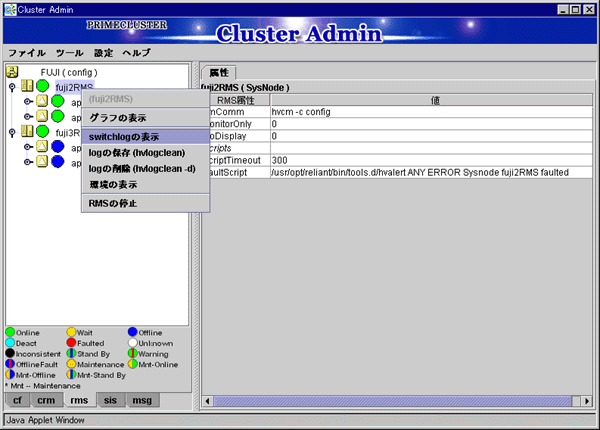Click first green app status circle under fuji2RMS
This screenshot has height=430, width=600.
pyautogui.click(x=58, y=101)
